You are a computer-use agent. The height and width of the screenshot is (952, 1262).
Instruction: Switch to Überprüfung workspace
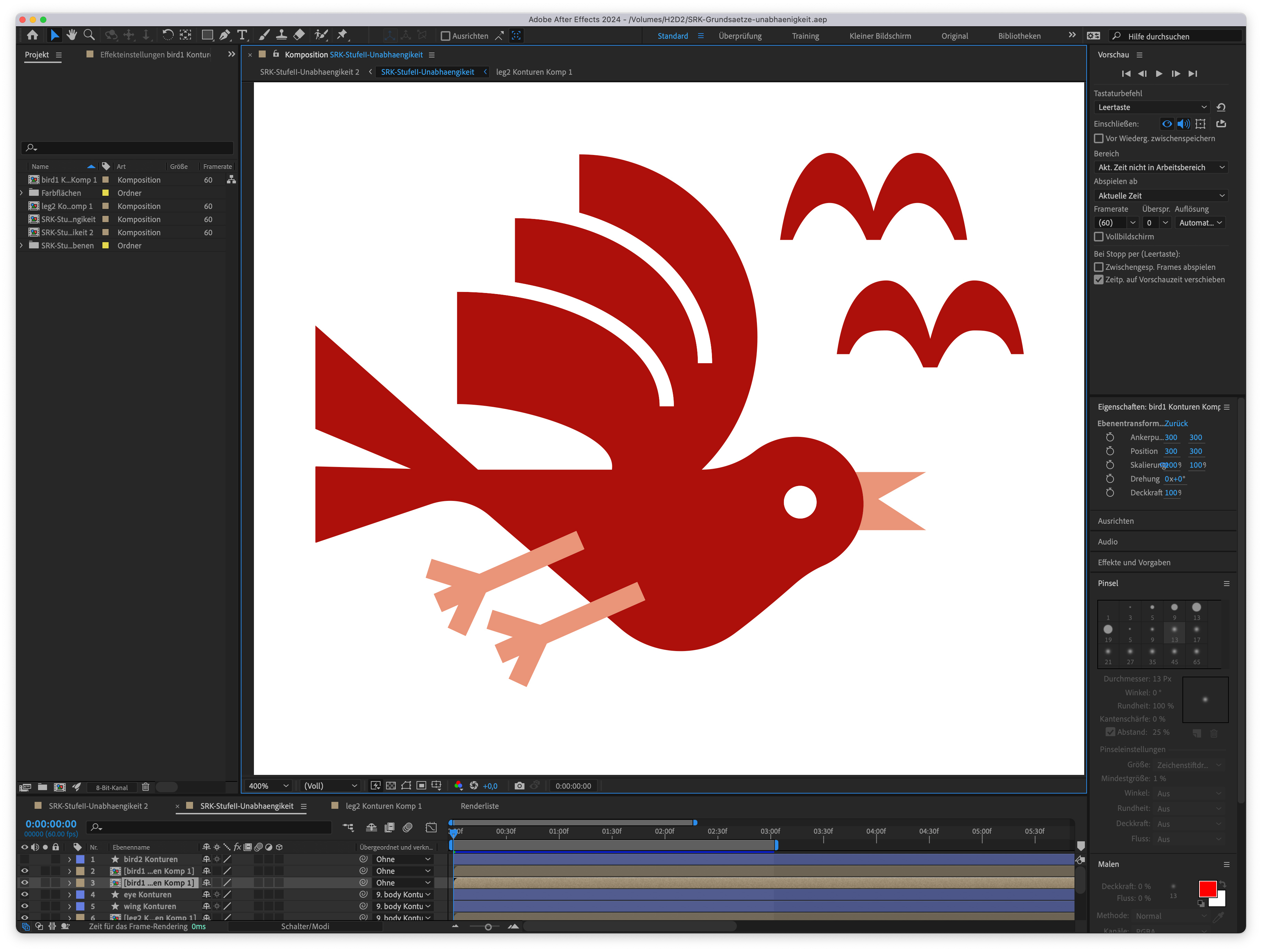[740, 36]
